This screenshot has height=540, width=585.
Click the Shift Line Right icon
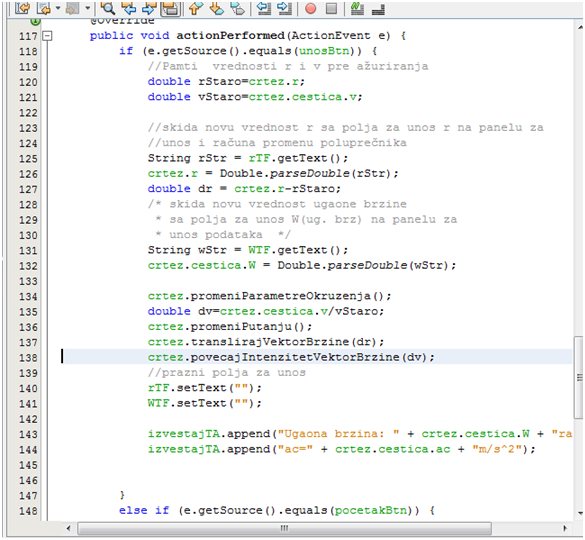click(285, 8)
